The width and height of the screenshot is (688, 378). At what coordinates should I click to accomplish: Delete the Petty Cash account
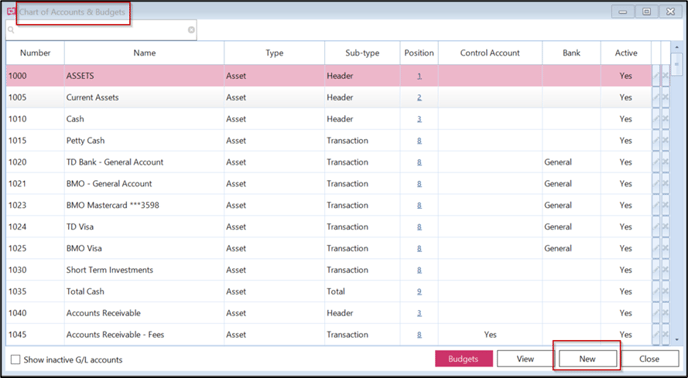click(x=665, y=140)
